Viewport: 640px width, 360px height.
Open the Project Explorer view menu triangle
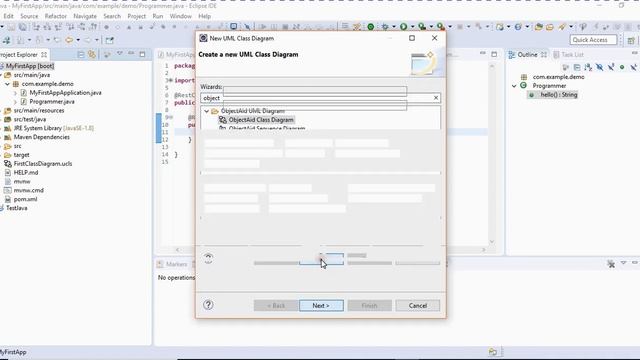(120, 53)
